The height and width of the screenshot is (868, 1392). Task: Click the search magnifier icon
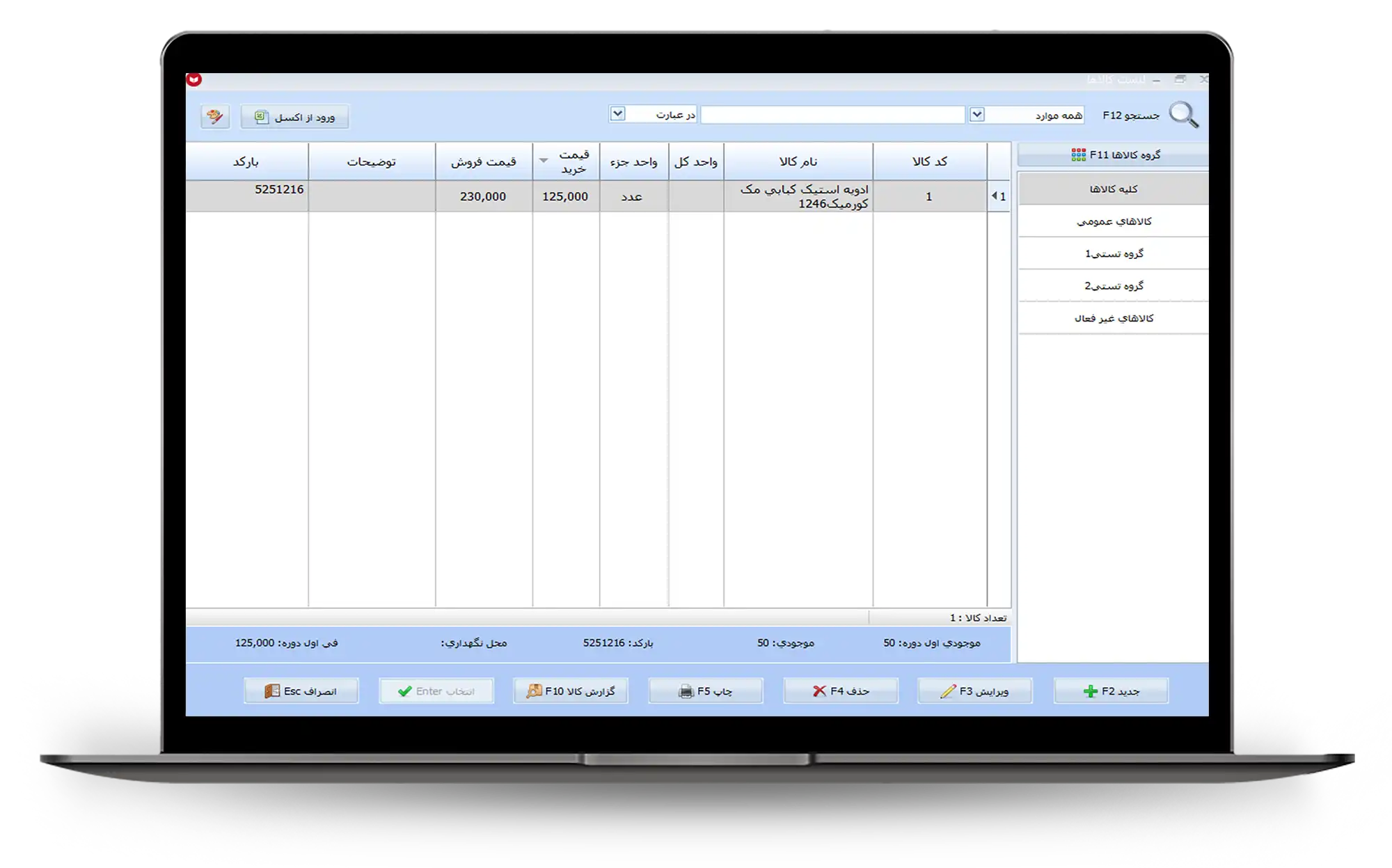1183,115
